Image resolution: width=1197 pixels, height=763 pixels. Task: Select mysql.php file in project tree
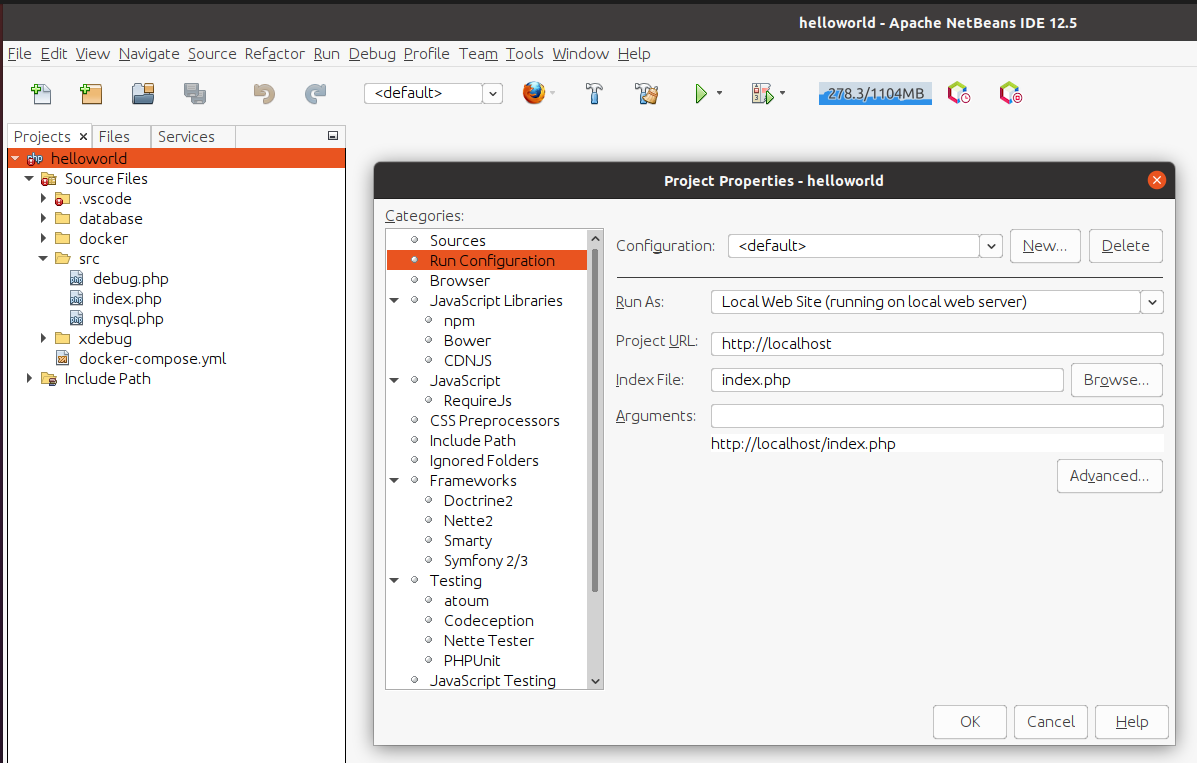pyautogui.click(x=128, y=318)
